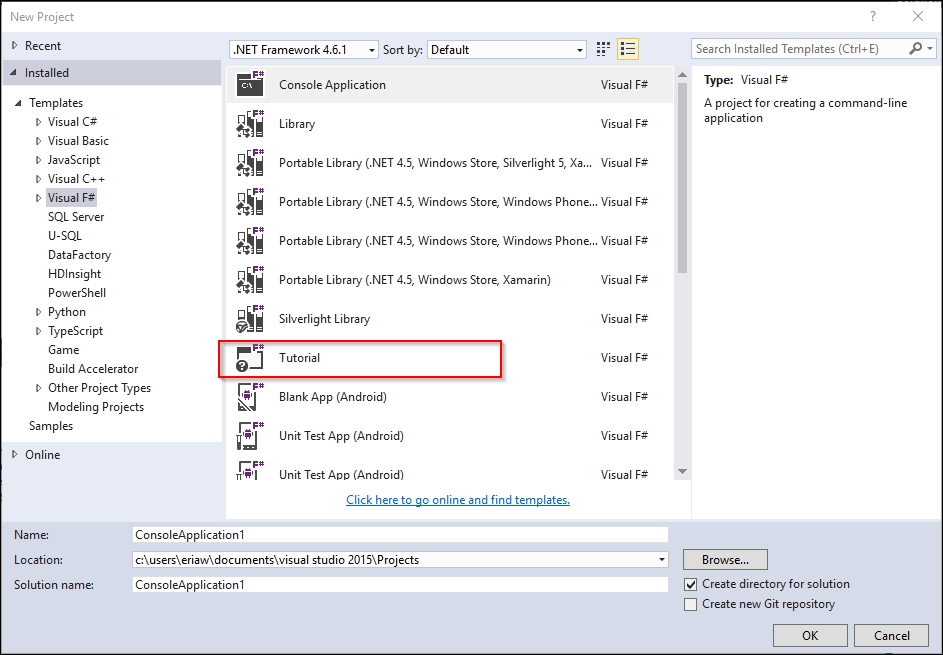Click the search magnifier icon
The image size is (943, 655).
click(915, 49)
